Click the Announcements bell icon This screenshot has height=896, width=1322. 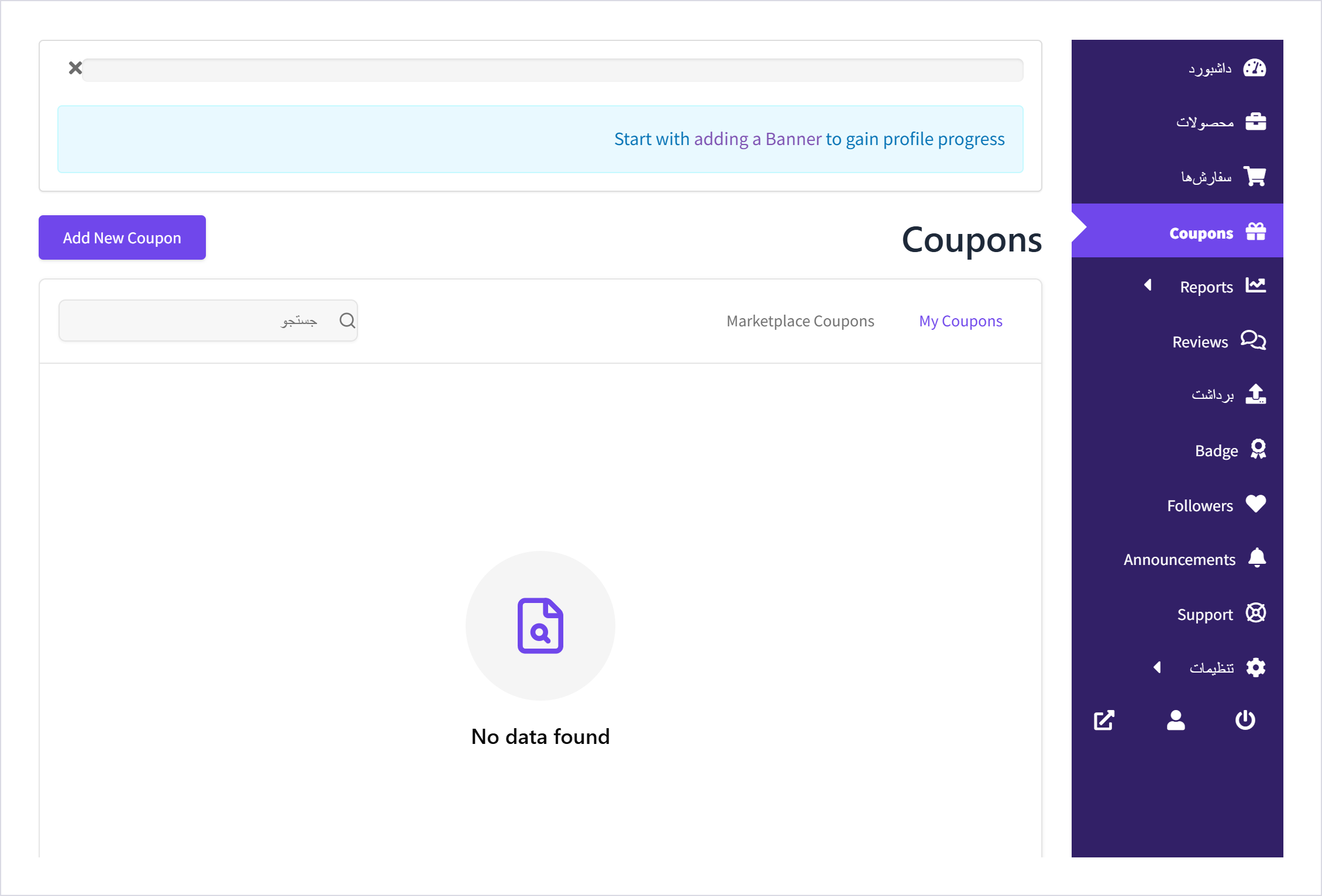click(1257, 558)
